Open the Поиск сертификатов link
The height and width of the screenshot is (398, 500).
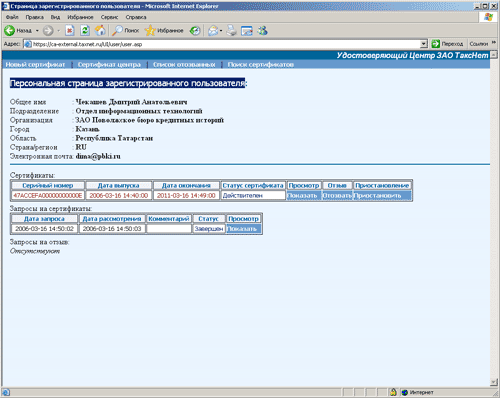pyautogui.click(x=261, y=65)
